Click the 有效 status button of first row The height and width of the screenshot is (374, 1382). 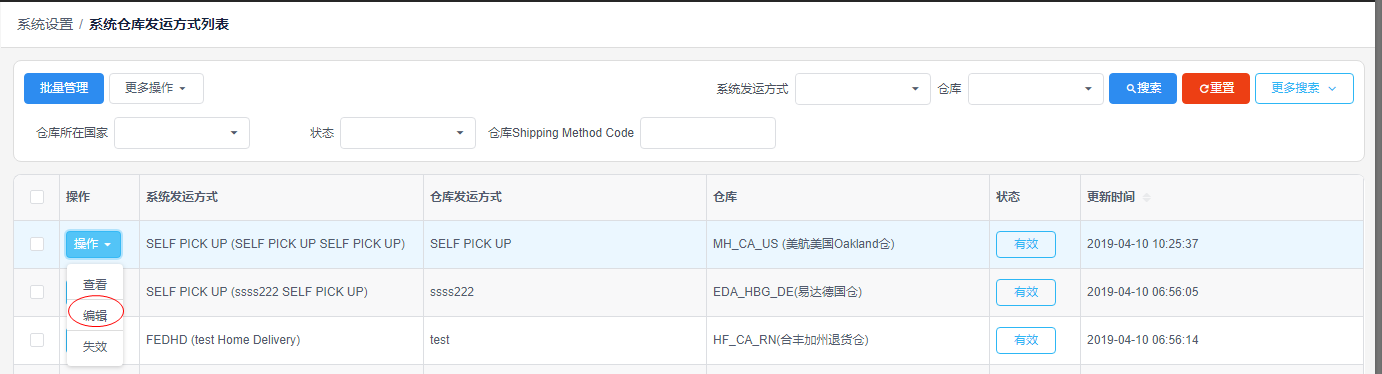point(1026,244)
